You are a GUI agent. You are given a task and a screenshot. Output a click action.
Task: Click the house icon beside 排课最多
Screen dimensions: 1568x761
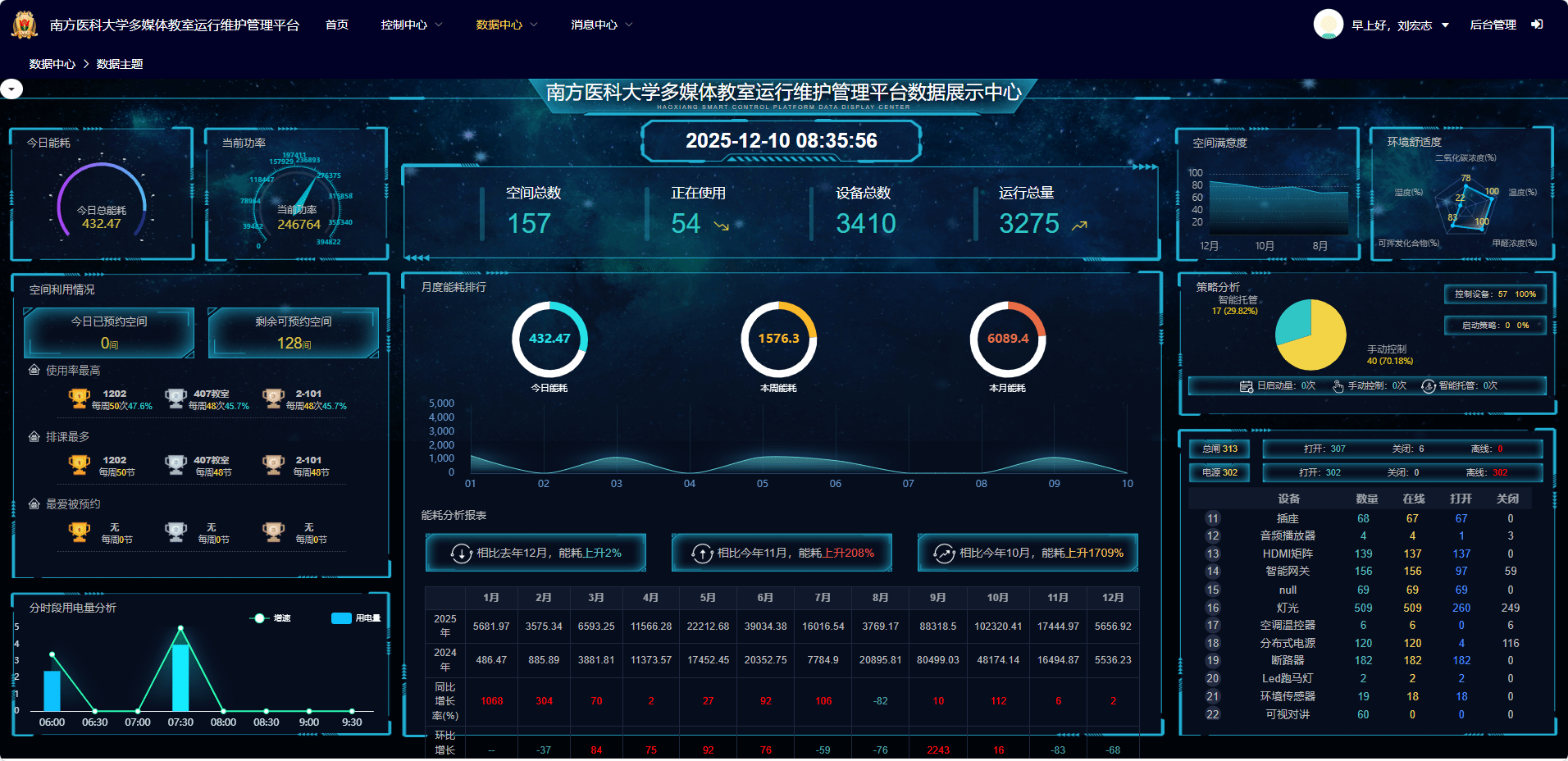tap(34, 437)
